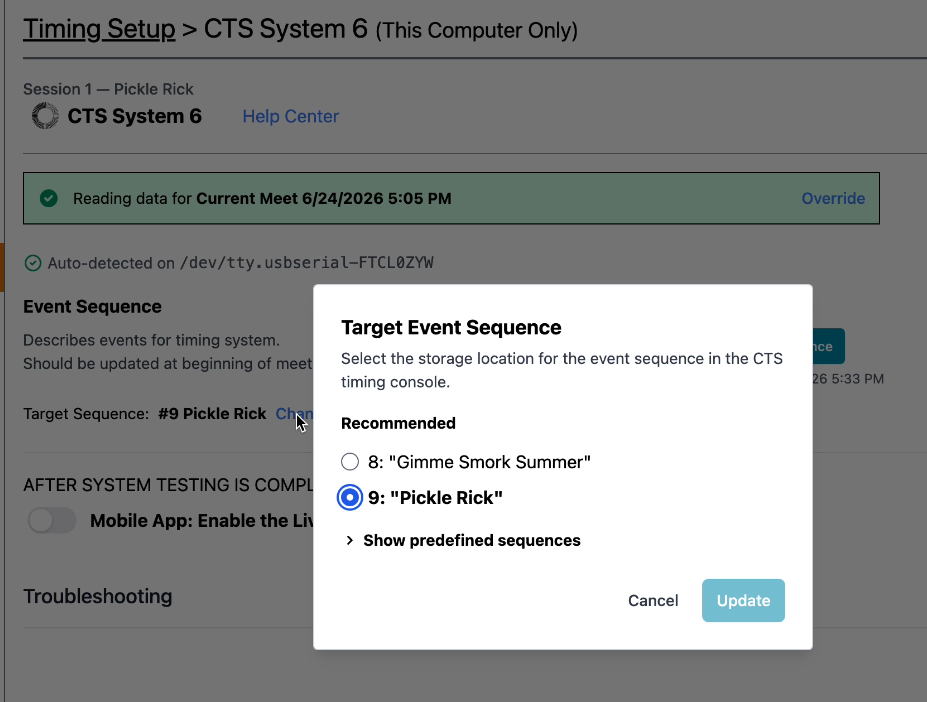The height and width of the screenshot is (702, 927).
Task: Open the Timing Setup breadcrumb link
Action: click(99, 29)
